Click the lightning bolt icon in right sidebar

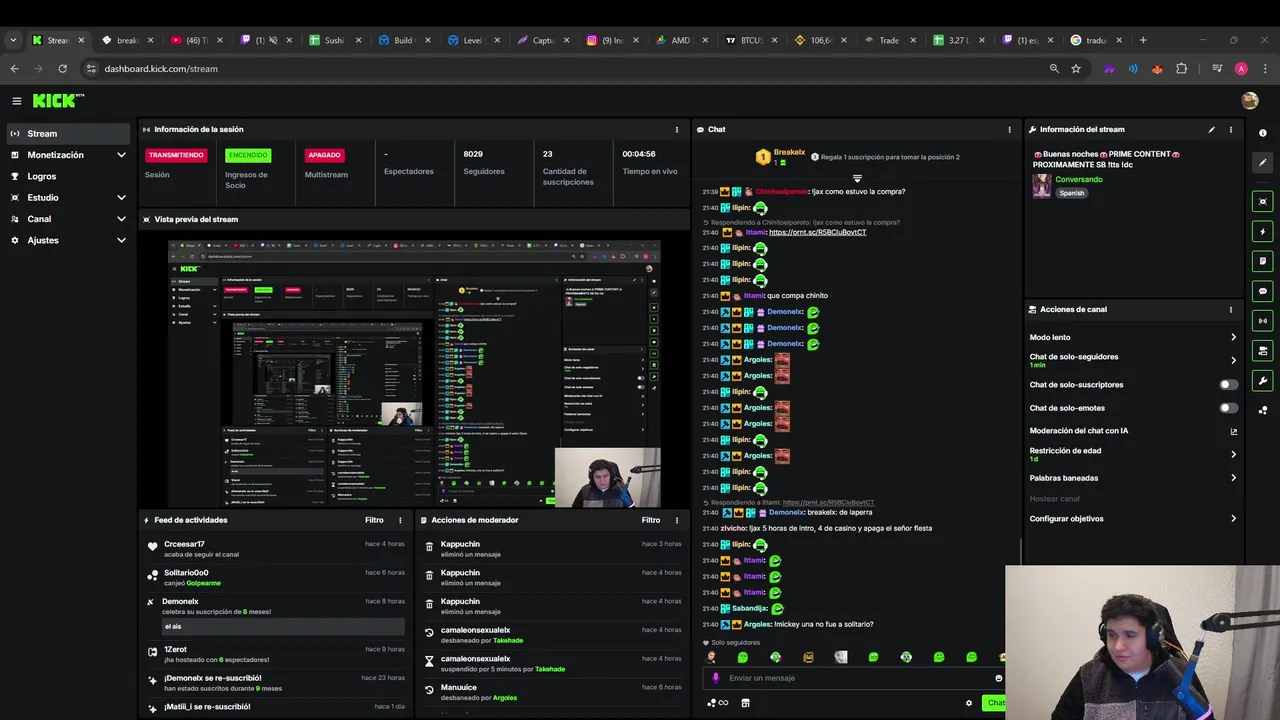pos(1263,231)
